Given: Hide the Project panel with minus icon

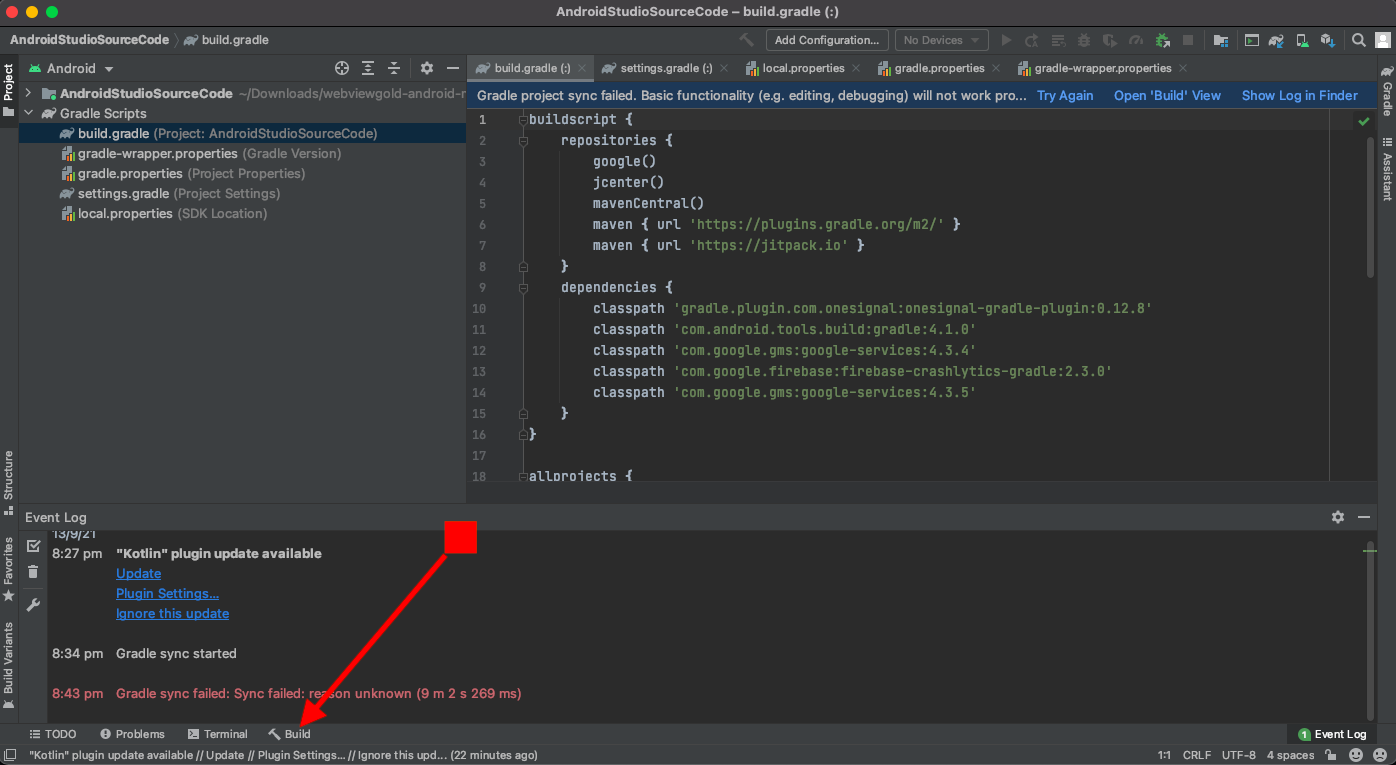Looking at the screenshot, I should click(453, 68).
